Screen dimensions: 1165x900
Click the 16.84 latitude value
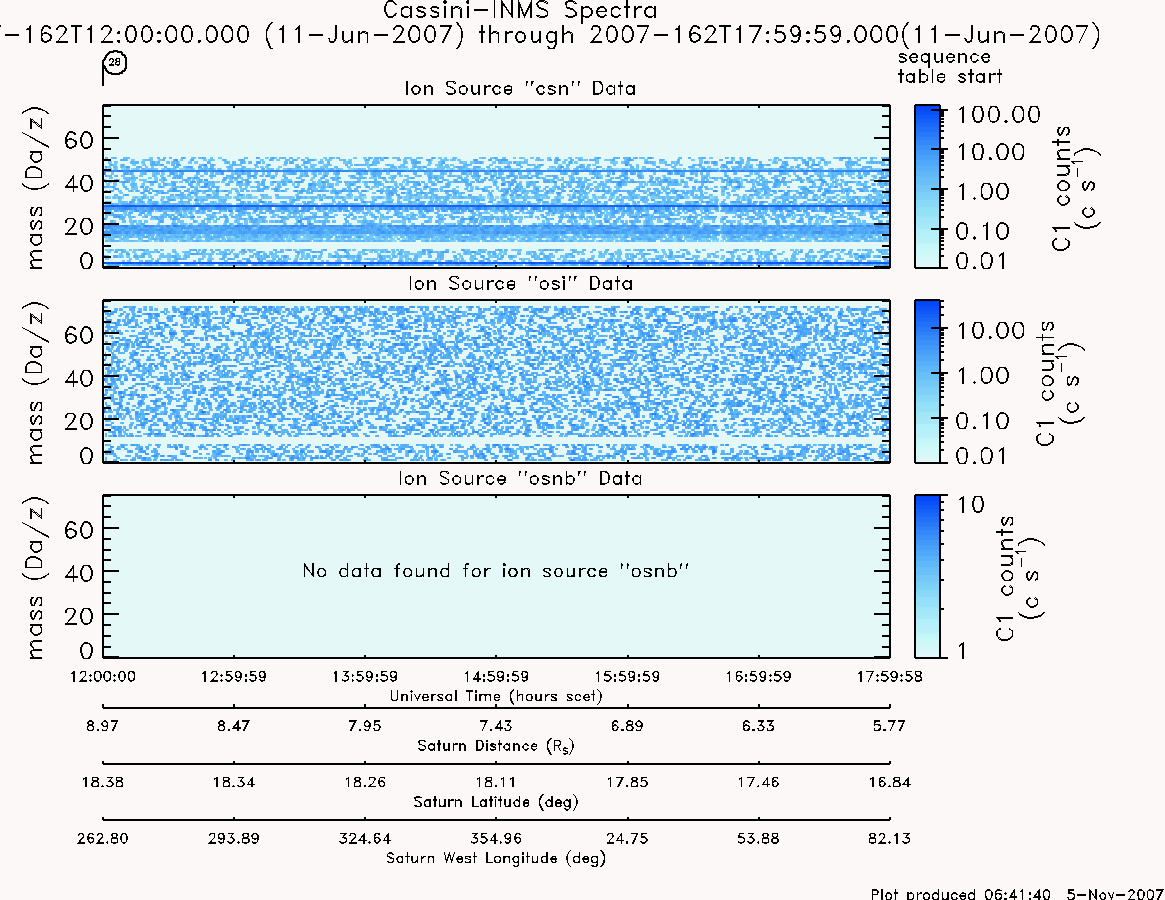[x=889, y=783]
